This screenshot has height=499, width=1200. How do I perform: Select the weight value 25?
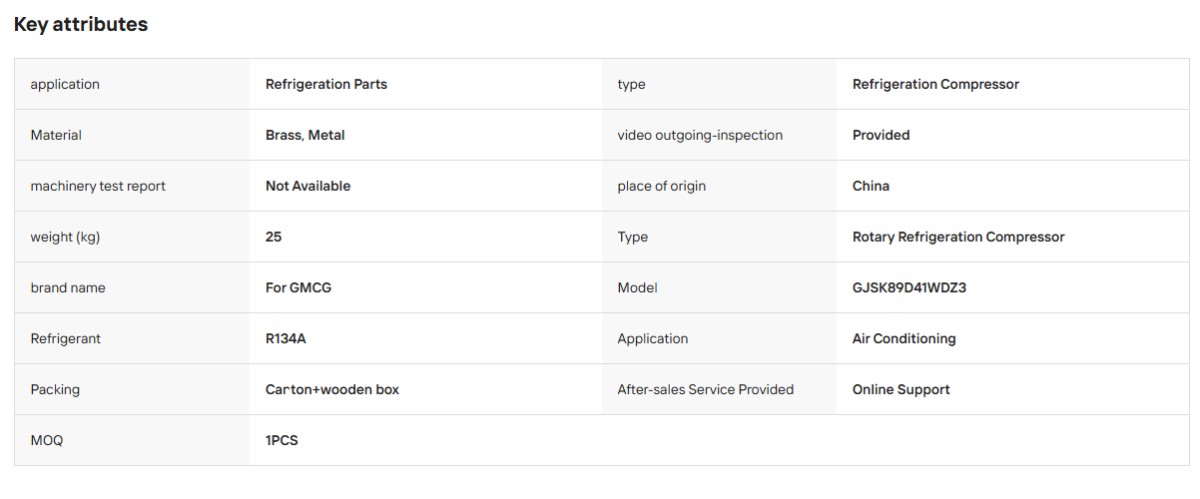274,237
